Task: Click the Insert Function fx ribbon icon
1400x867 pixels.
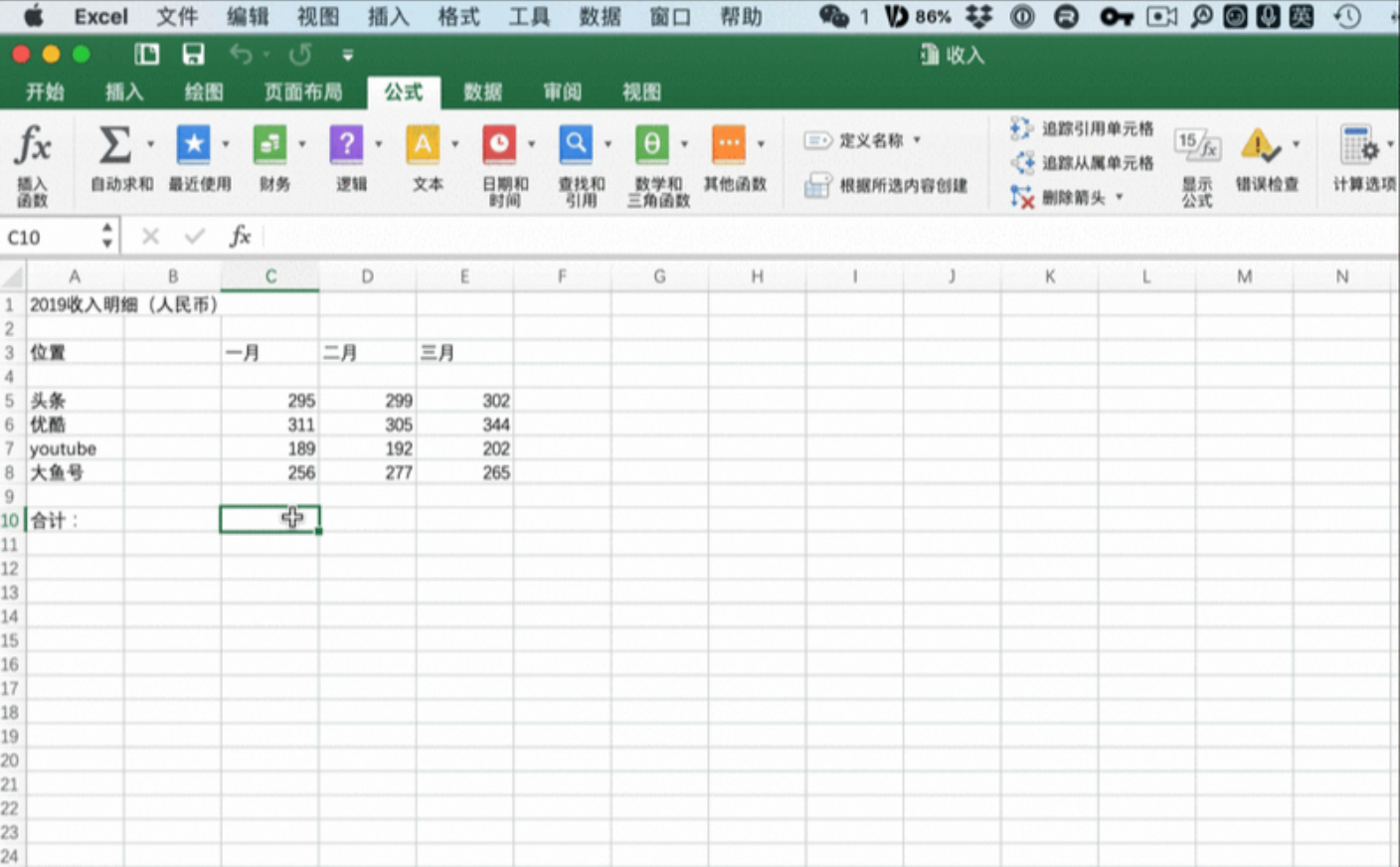Action: [x=32, y=146]
